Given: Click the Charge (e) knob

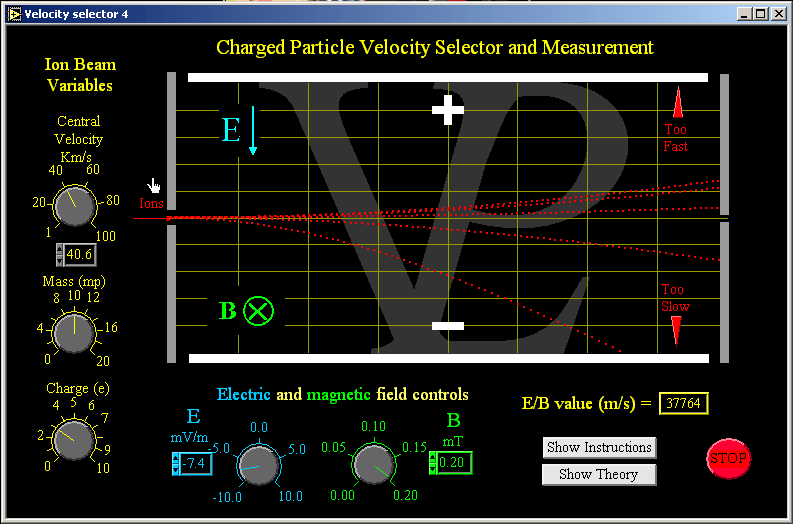Looking at the screenshot, I should tap(72, 438).
